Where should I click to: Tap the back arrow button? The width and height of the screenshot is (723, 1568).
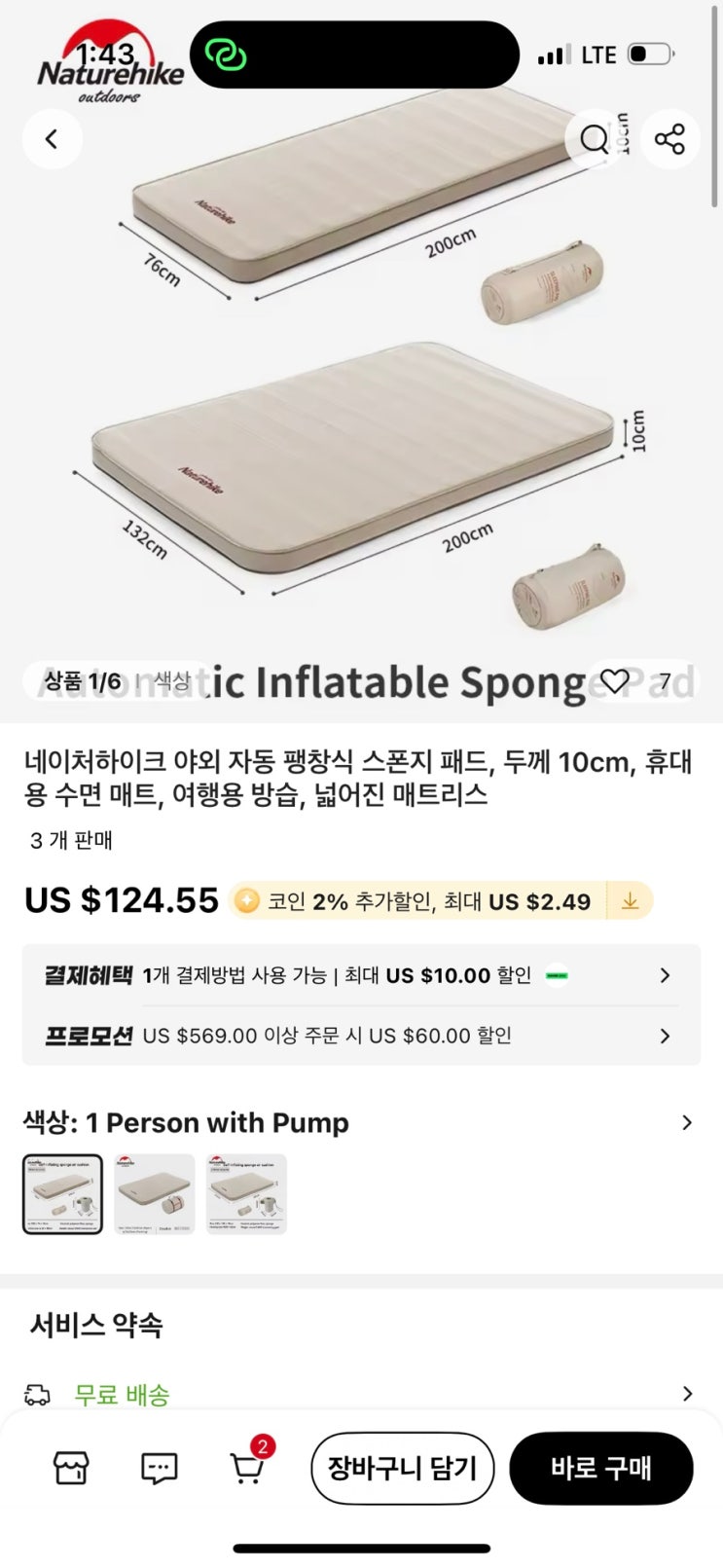click(52, 139)
